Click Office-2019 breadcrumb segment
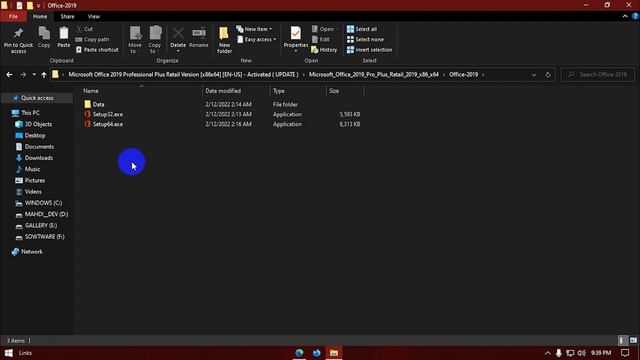 pos(463,75)
